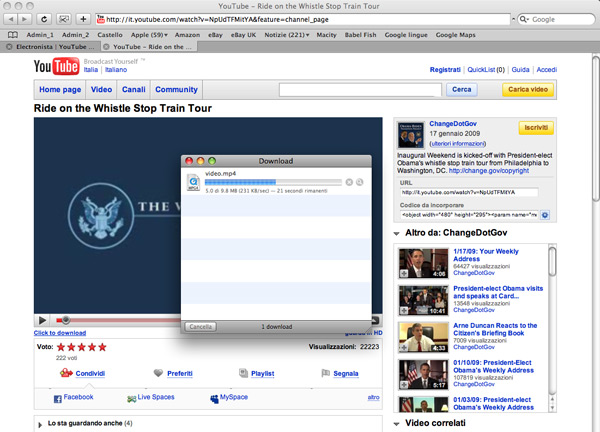Collapse the 'Altro da: ChangeDotGov' section
The height and width of the screenshot is (432, 600).
point(396,233)
